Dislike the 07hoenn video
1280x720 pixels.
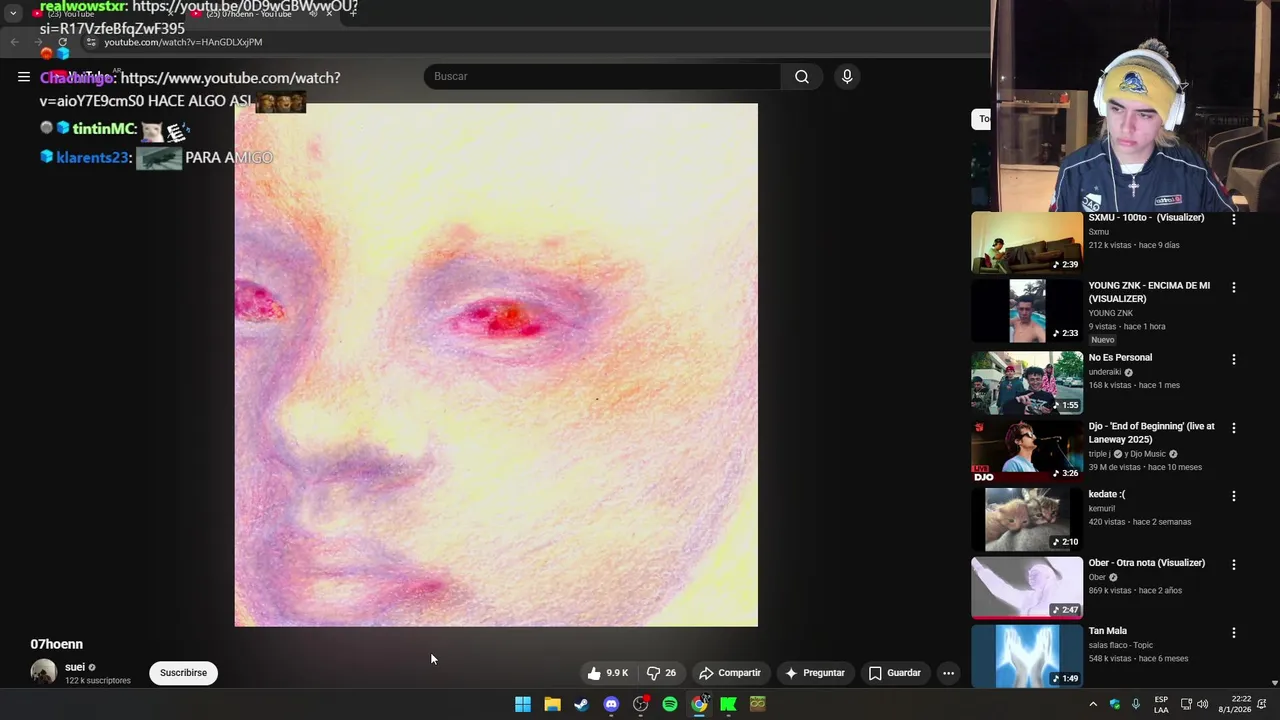[x=661, y=673]
